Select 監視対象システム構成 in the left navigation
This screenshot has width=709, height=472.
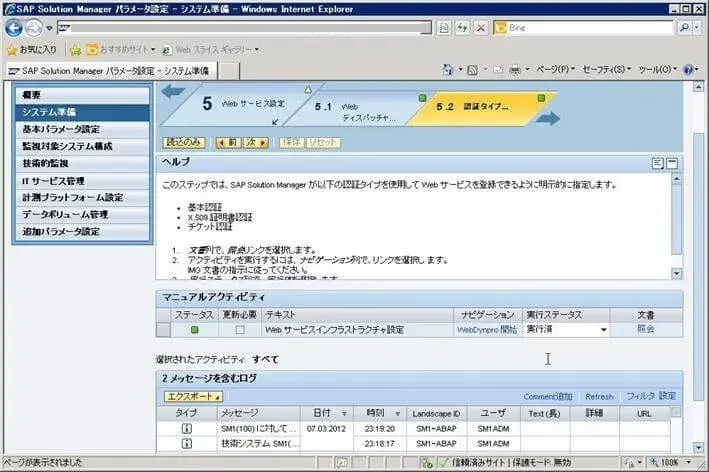82,146
